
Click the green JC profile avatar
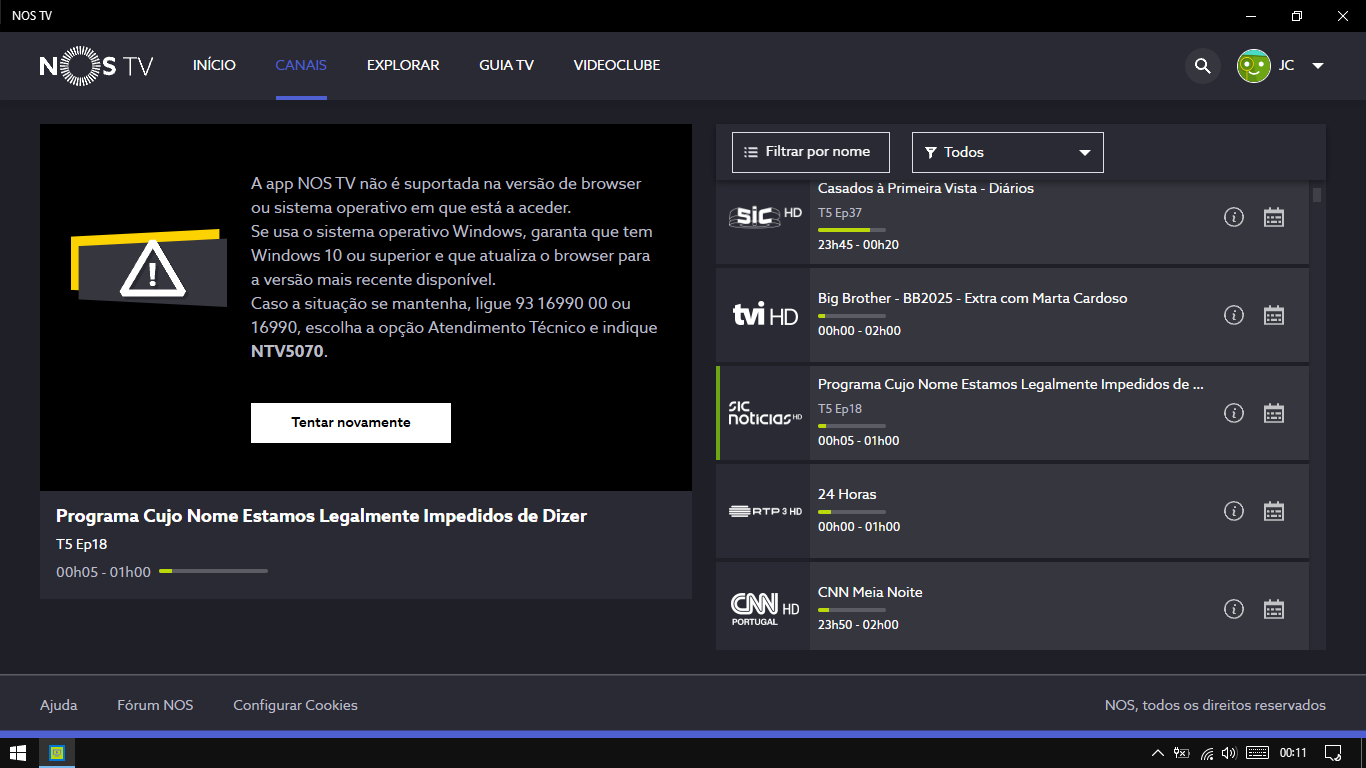(x=1254, y=66)
